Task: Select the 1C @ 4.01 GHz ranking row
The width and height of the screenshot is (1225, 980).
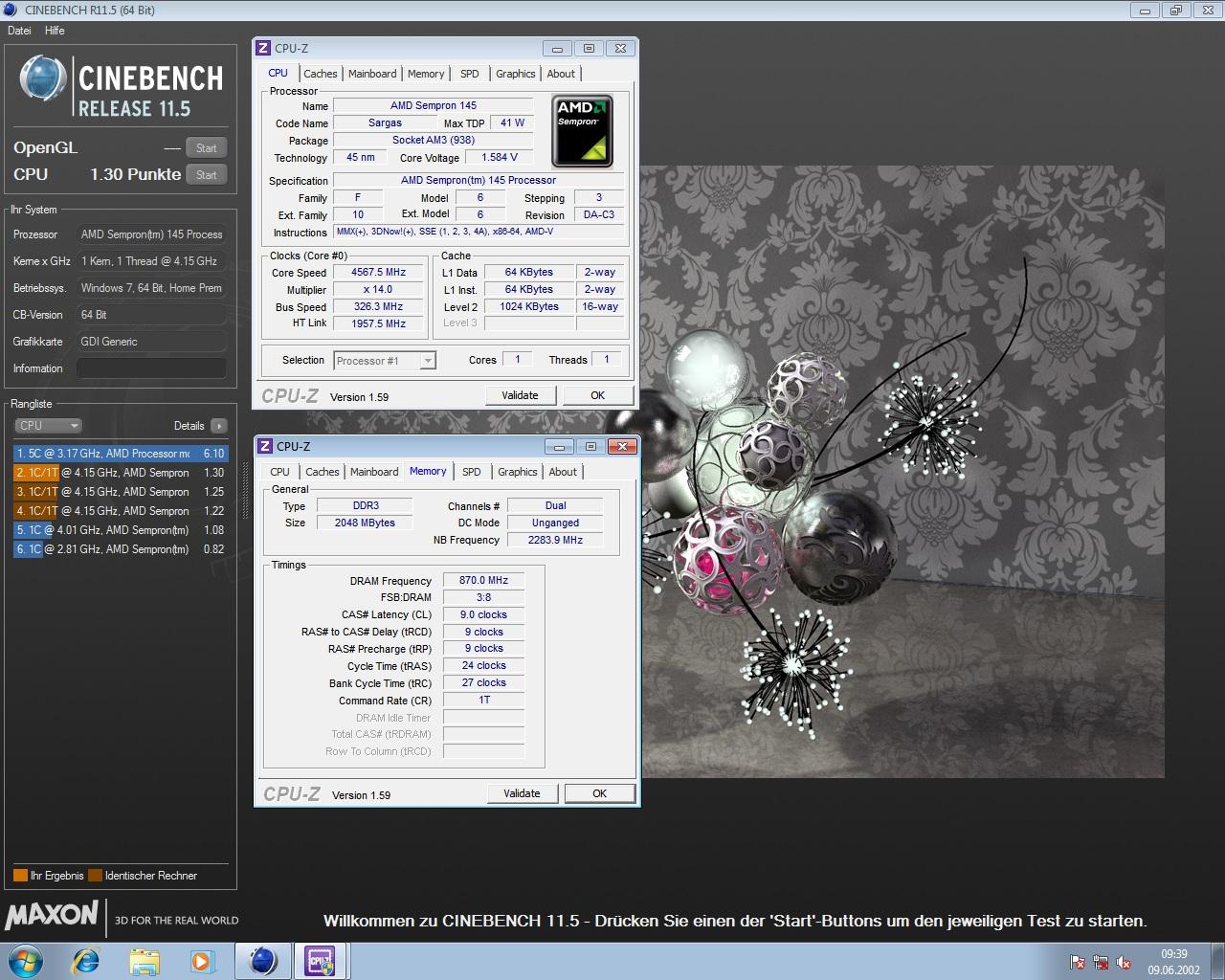Action: tap(121, 530)
